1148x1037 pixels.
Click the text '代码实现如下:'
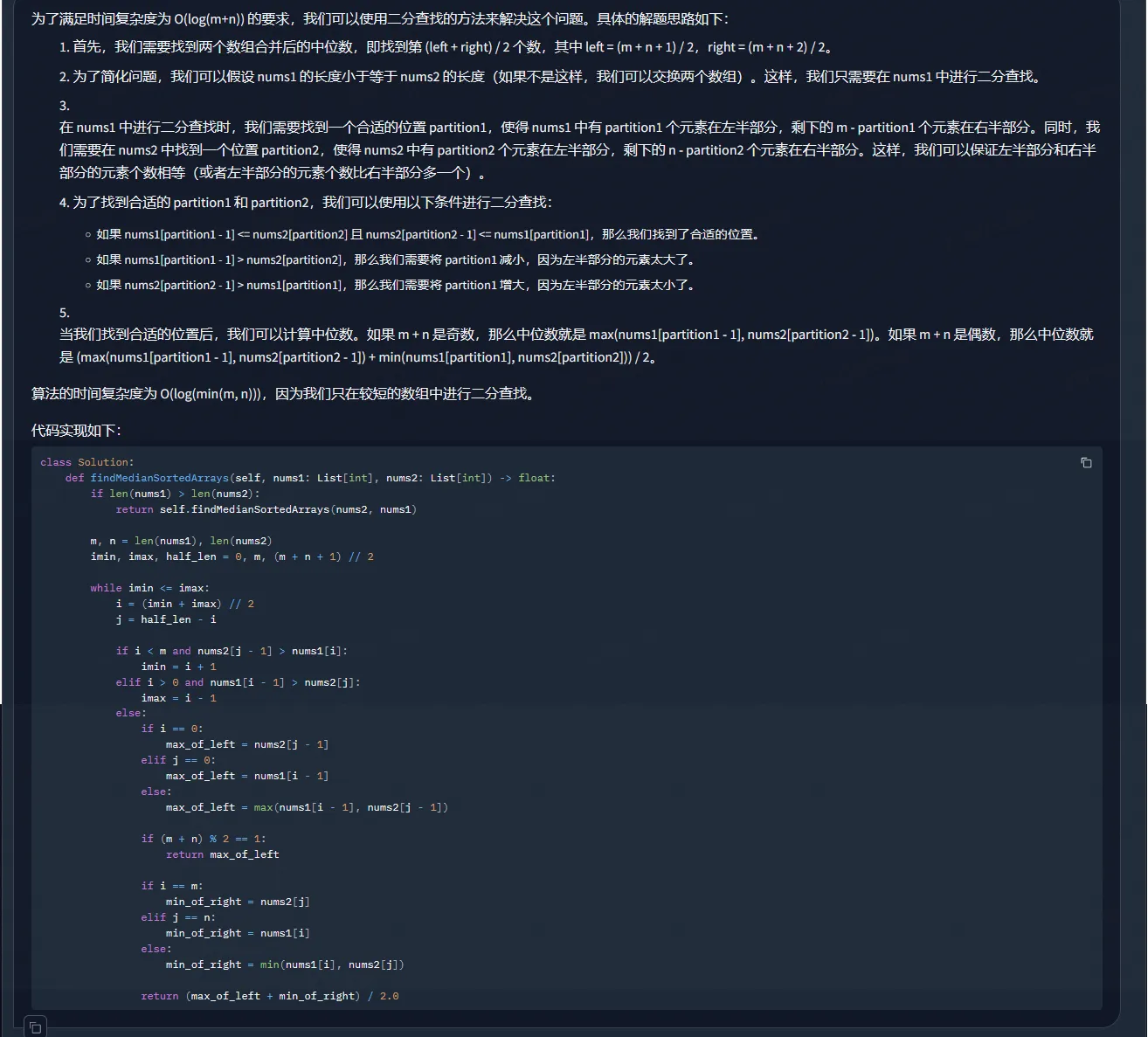point(76,431)
